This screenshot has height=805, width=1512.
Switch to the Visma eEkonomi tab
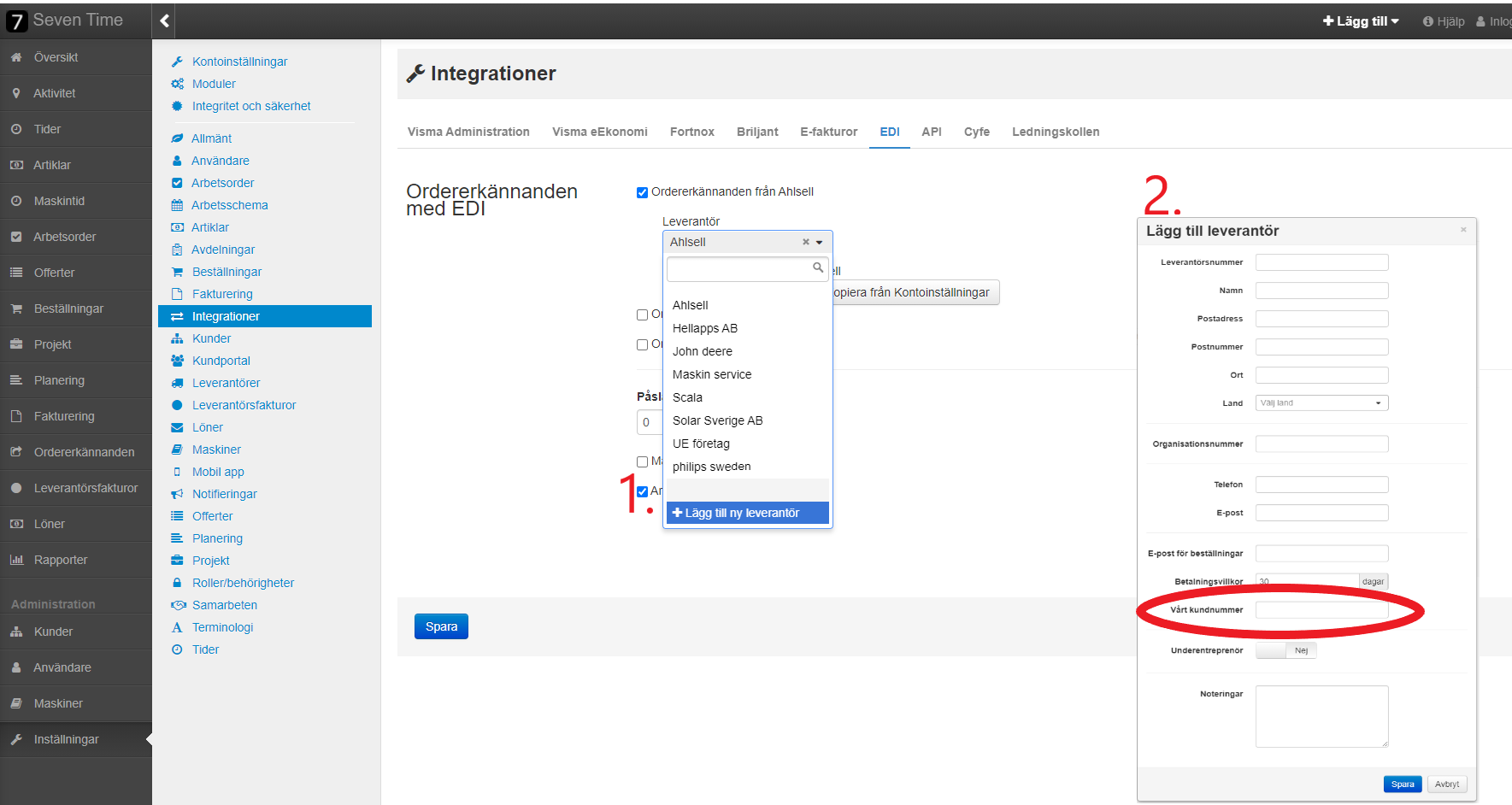(x=600, y=132)
